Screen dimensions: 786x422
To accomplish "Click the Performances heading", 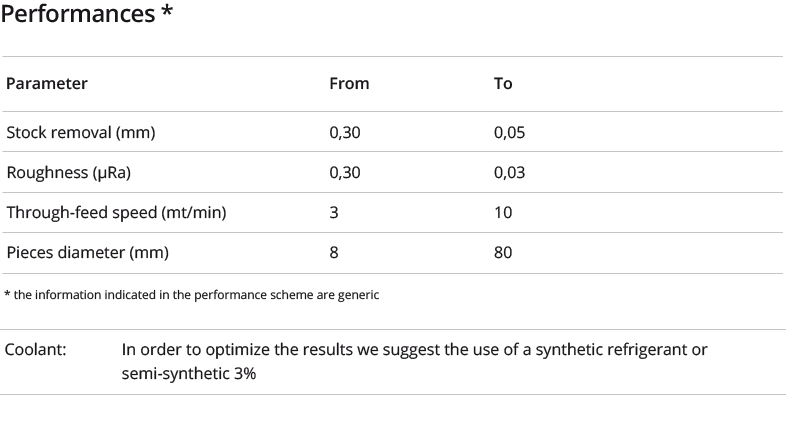I will click(x=87, y=14).
